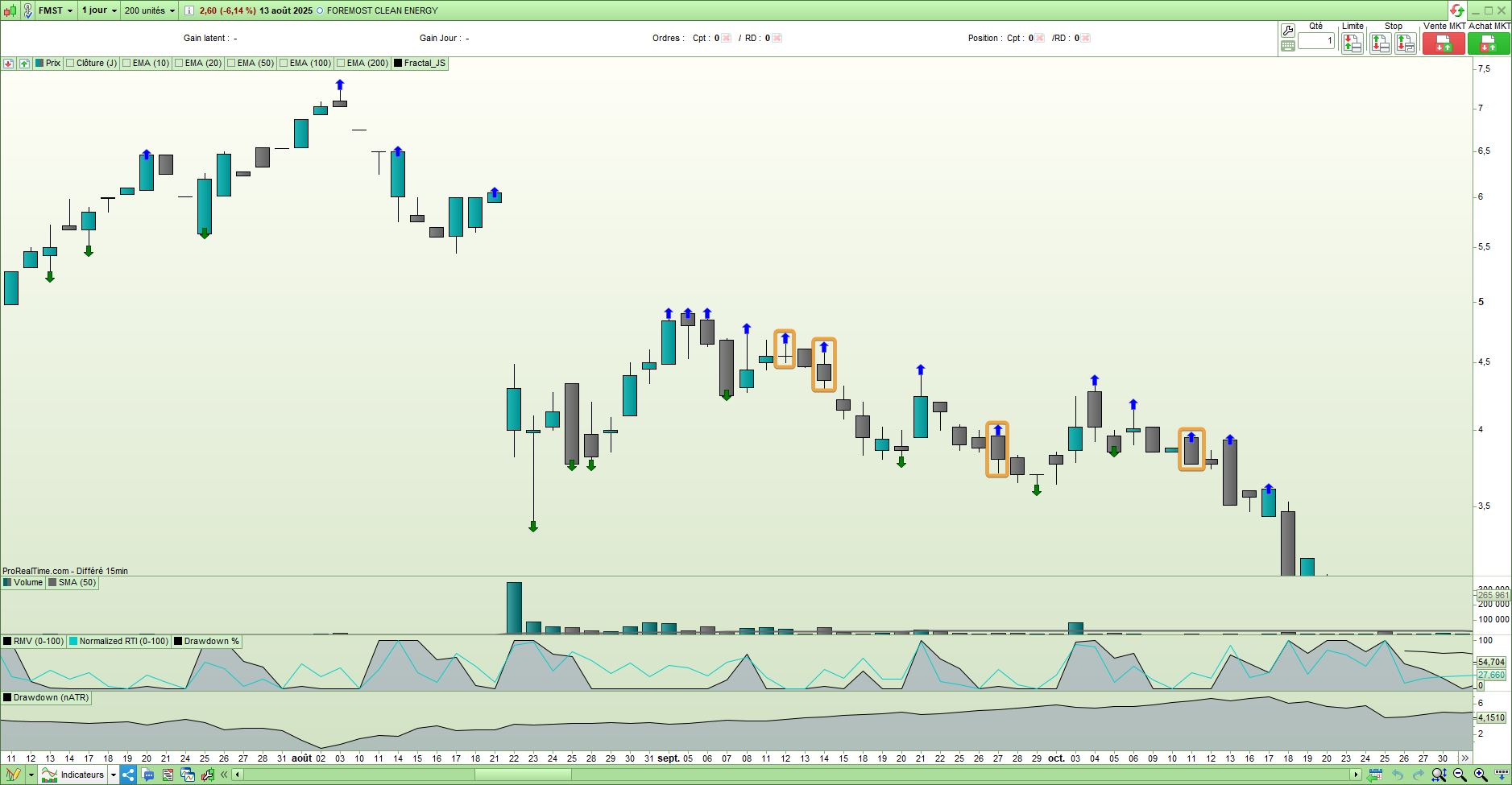Click the dotted grid options icon
The width and height of the screenshot is (1512, 785).
1502,775
